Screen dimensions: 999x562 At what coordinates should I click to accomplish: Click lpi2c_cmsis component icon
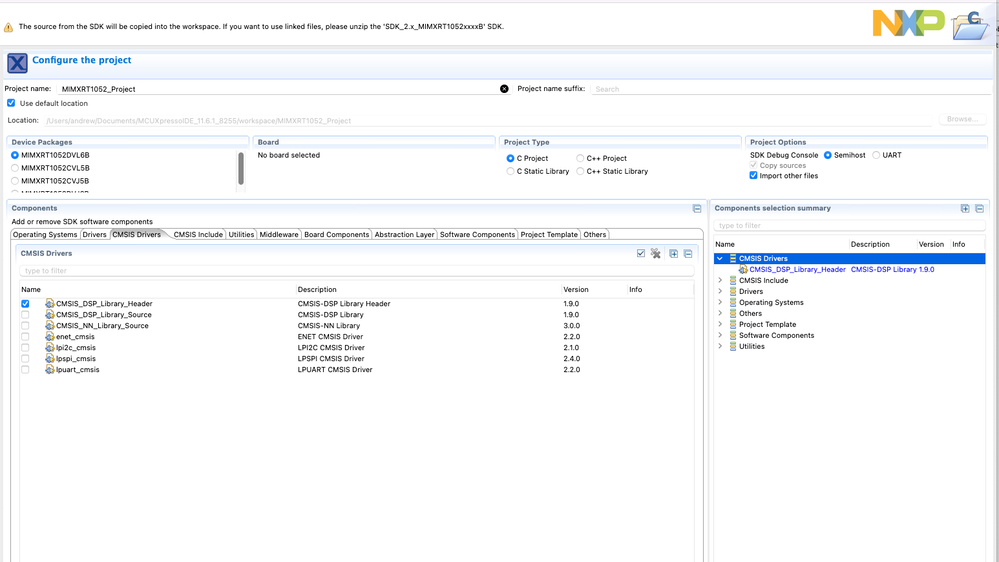(50, 347)
